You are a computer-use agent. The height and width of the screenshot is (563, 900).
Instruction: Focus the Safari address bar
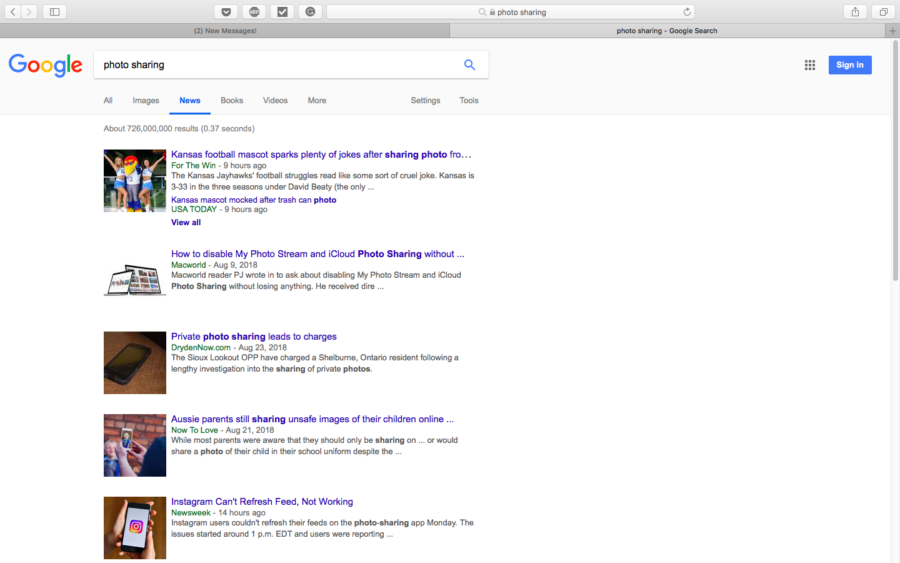pyautogui.click(x=511, y=11)
